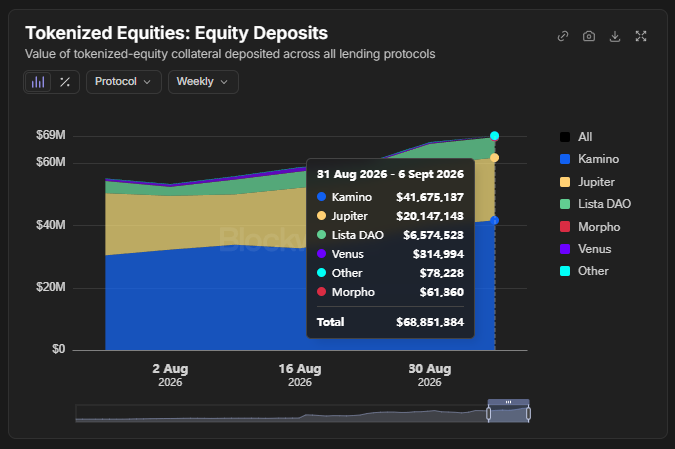Switch to percentage view
Viewport: 675px width, 449px height.
tap(65, 82)
